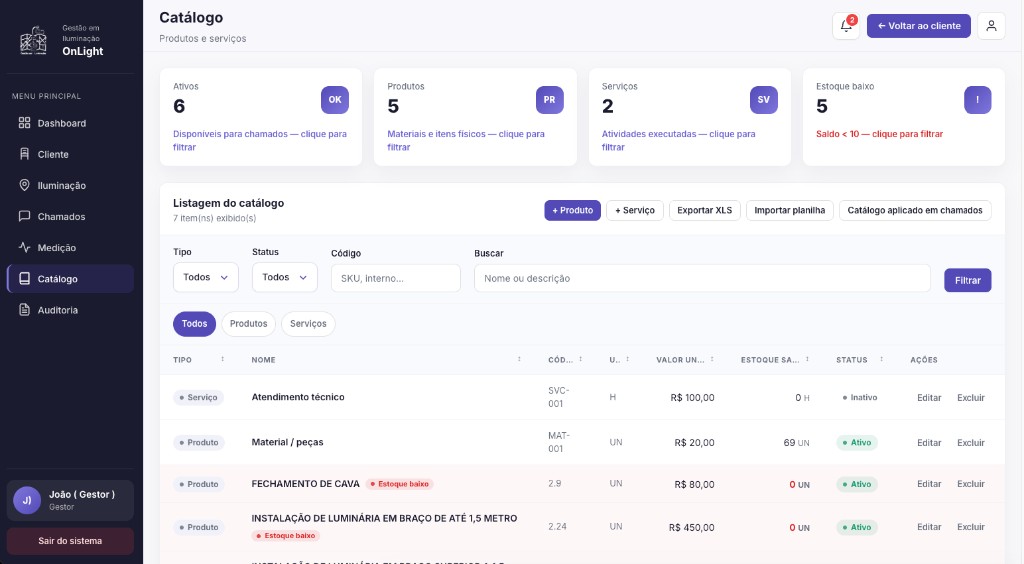
Task: Click the Medição pulse icon
Action: click(24, 247)
